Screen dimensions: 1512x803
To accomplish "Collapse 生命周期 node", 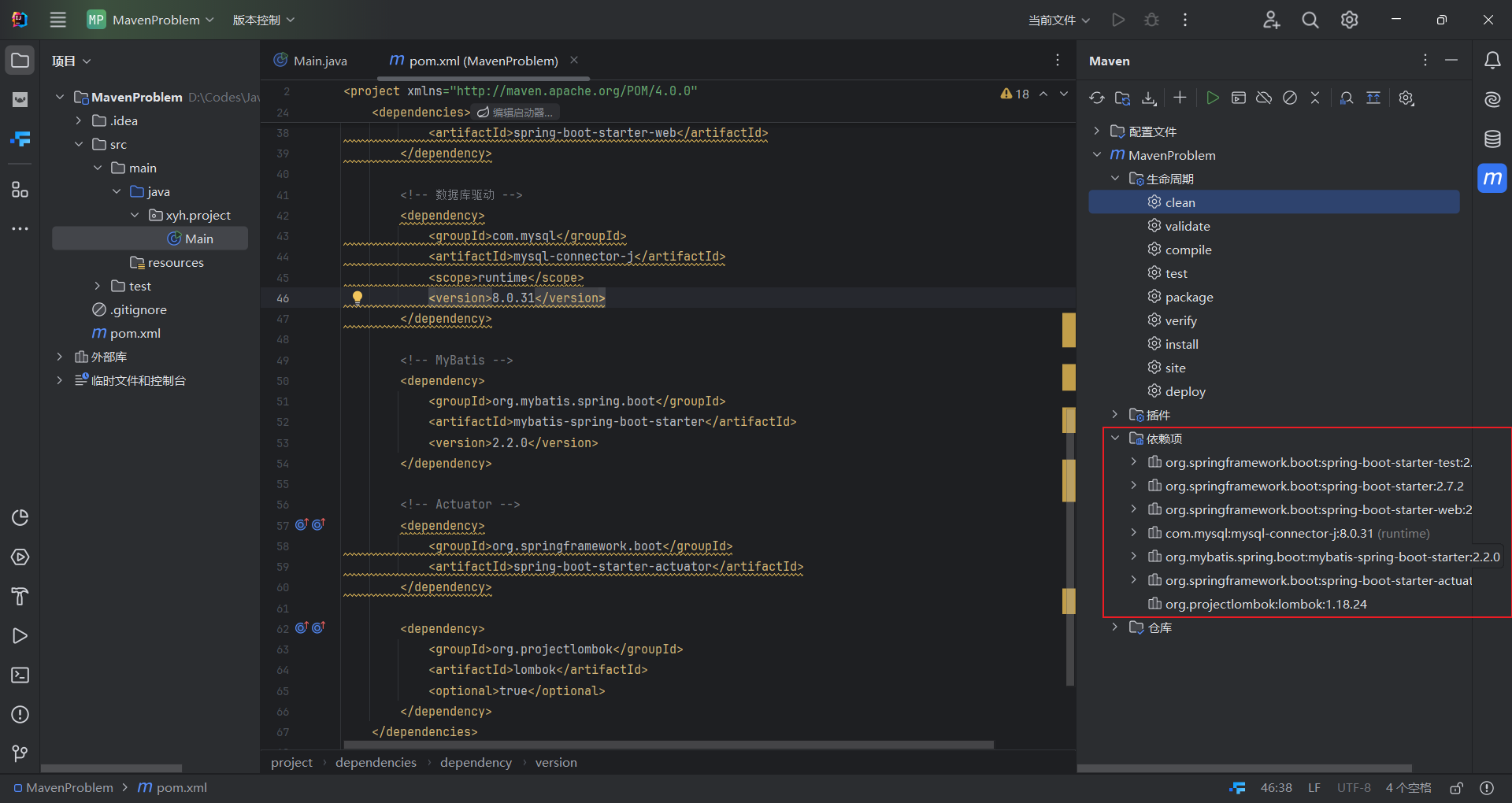I will click(x=1115, y=179).
